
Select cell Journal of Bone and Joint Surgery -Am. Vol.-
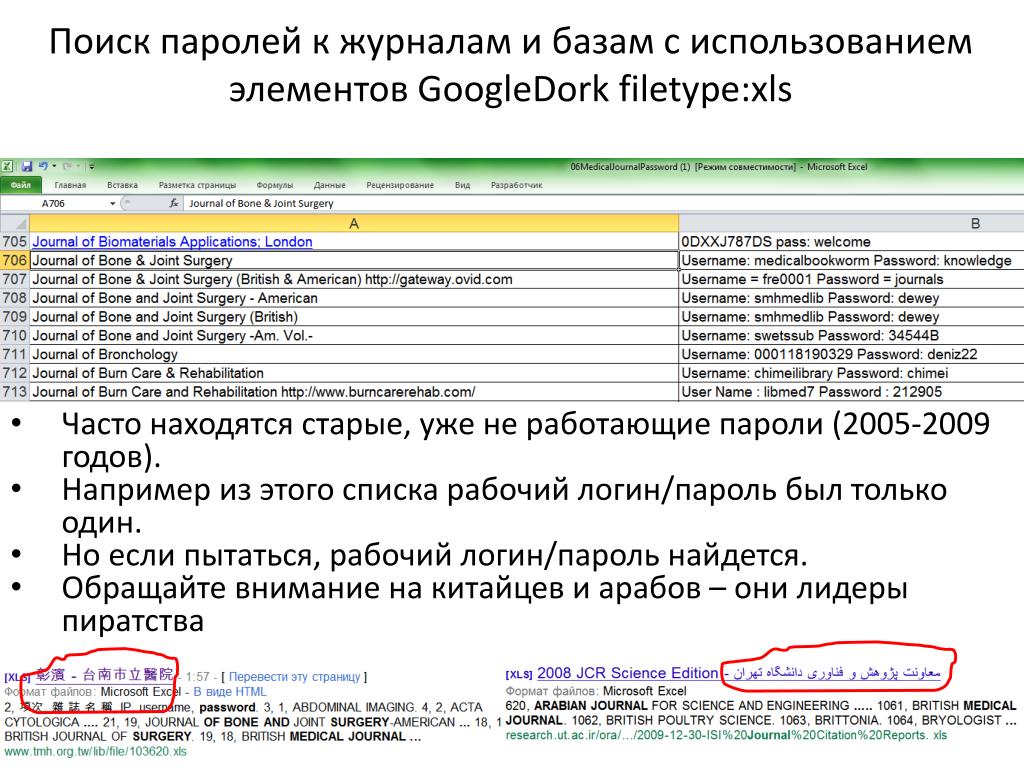click(354, 336)
